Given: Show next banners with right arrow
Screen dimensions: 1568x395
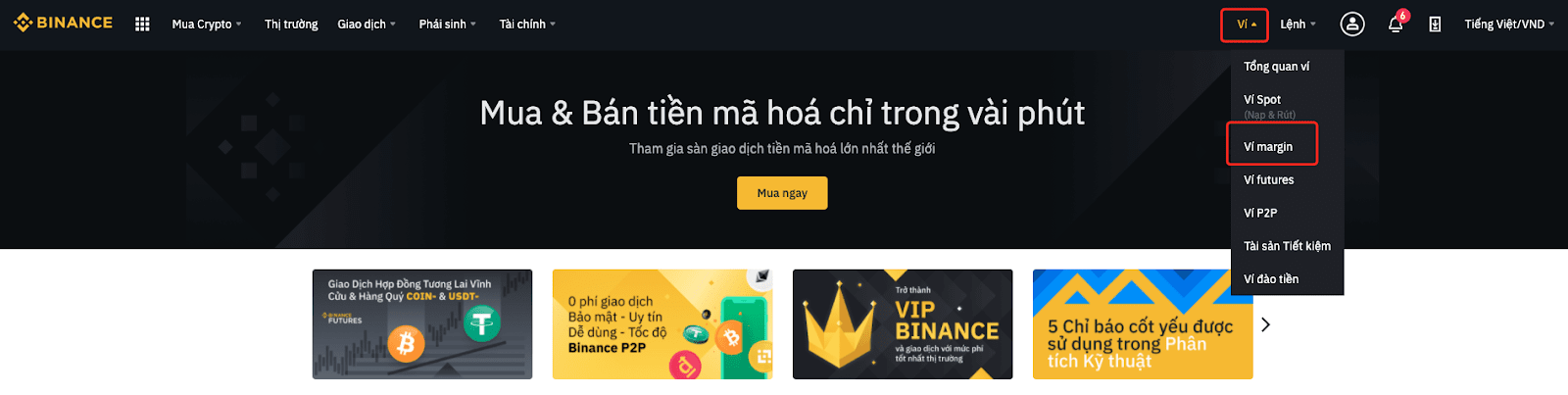Looking at the screenshot, I should click(x=1265, y=324).
